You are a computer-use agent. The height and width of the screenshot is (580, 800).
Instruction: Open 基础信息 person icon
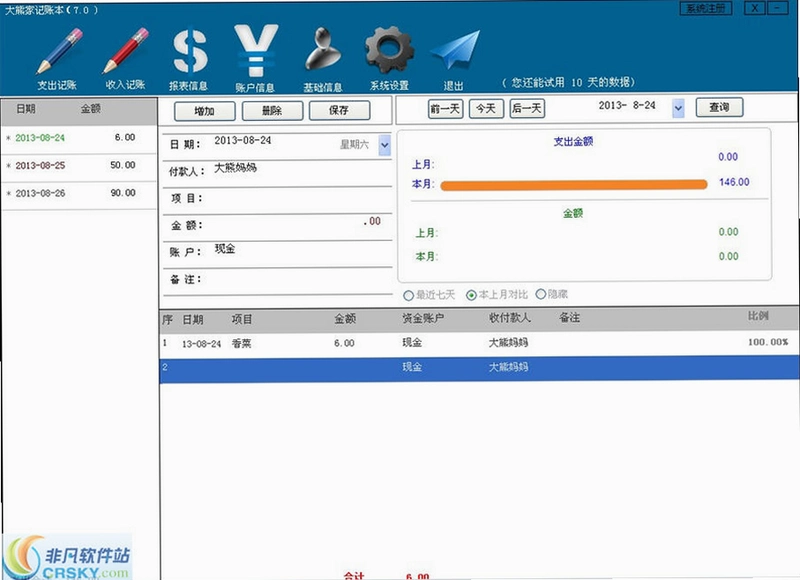(322, 50)
